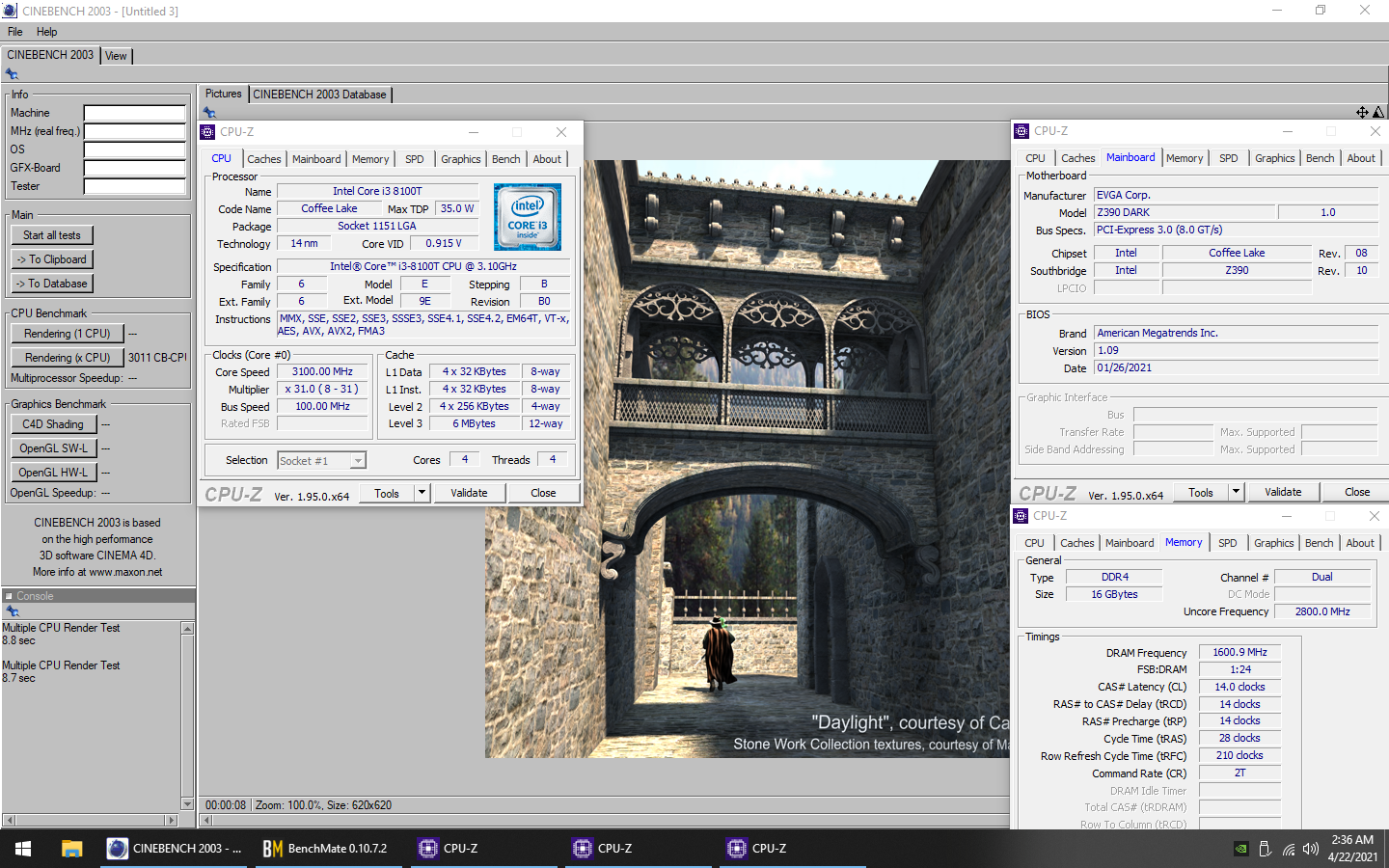Click the four-arrow move icon above the picture

tap(1362, 113)
